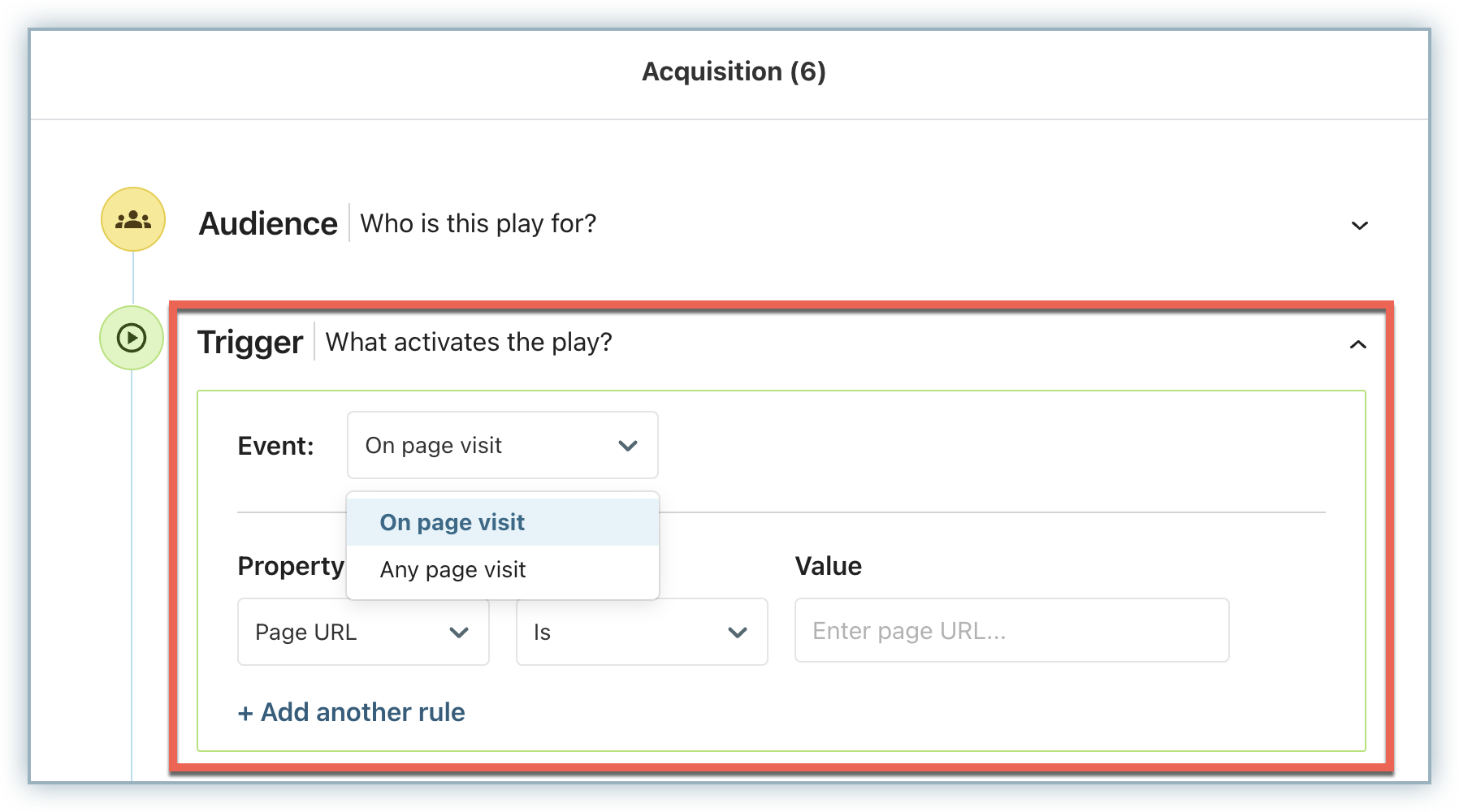Click the Page URL dropdown chevron
This screenshot has height=812, width=1459.
[x=459, y=633]
